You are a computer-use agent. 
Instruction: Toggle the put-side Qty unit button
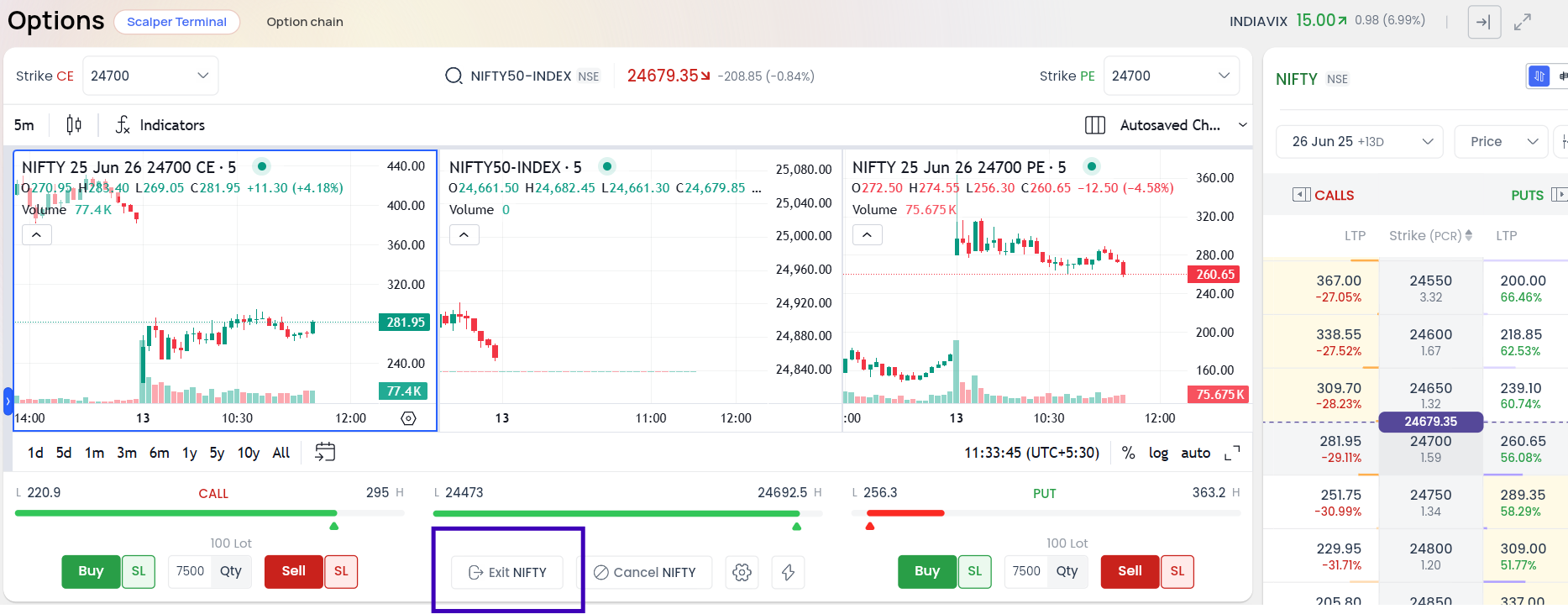[1067, 571]
